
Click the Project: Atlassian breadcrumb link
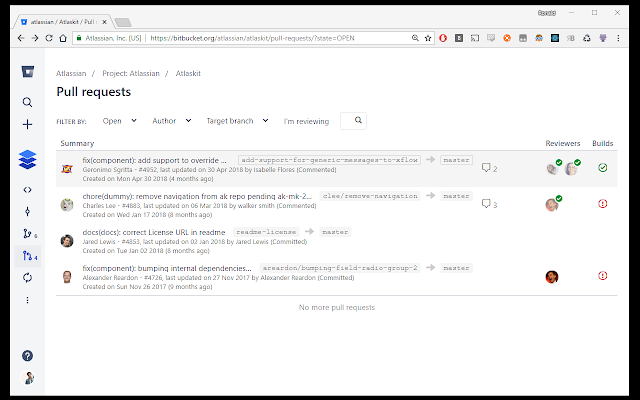tap(131, 73)
